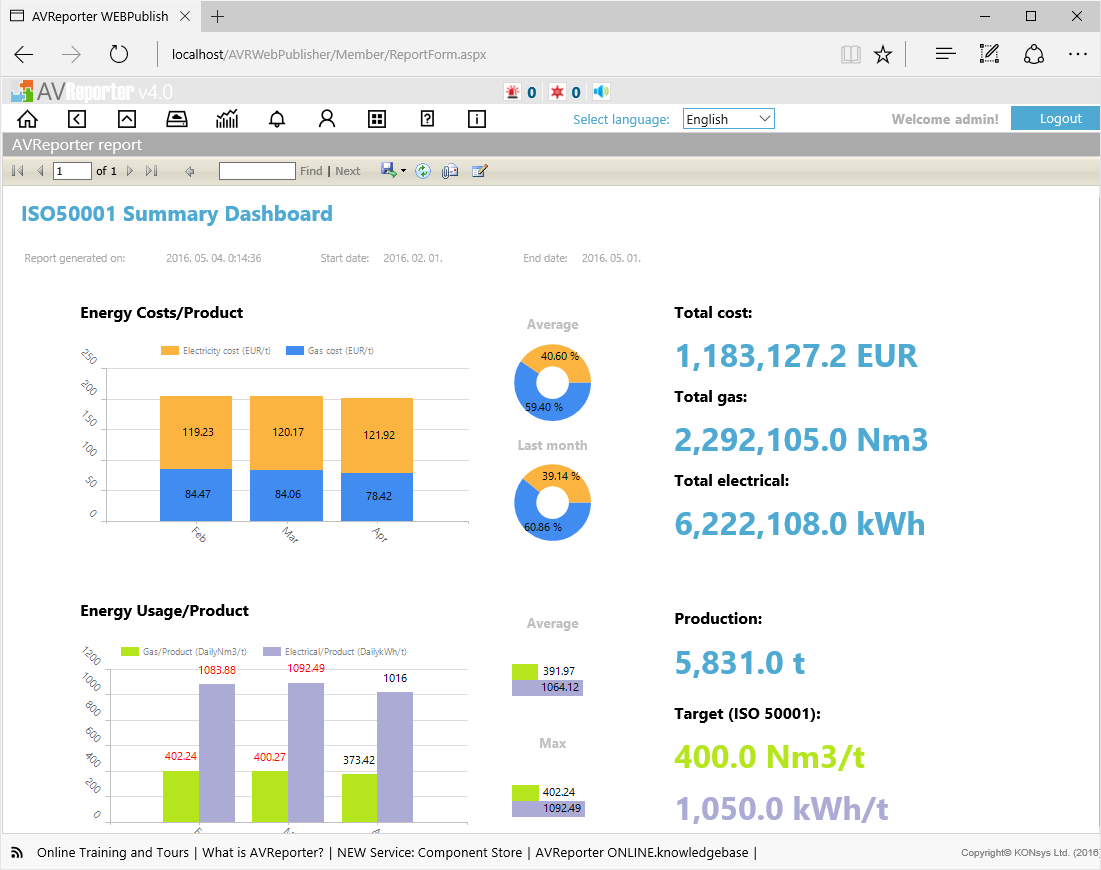Click the report find text box

257,171
